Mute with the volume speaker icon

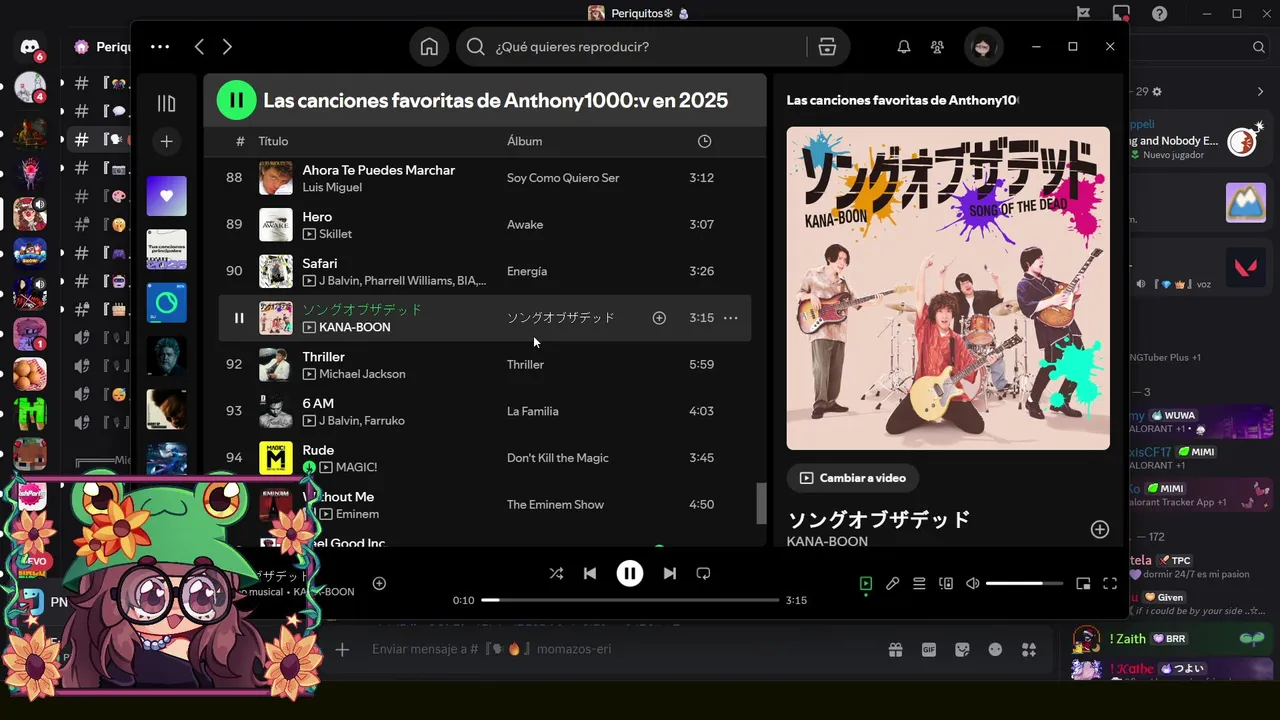(973, 584)
